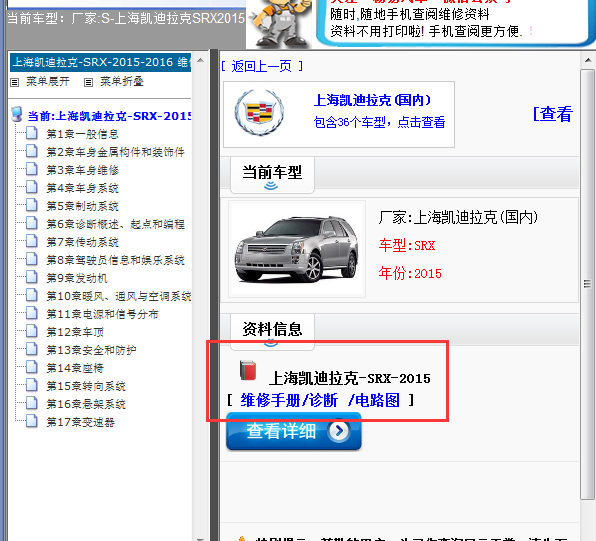
Task: Open 上海凯迪拉克(国内) brand link
Action: [x=372, y=100]
